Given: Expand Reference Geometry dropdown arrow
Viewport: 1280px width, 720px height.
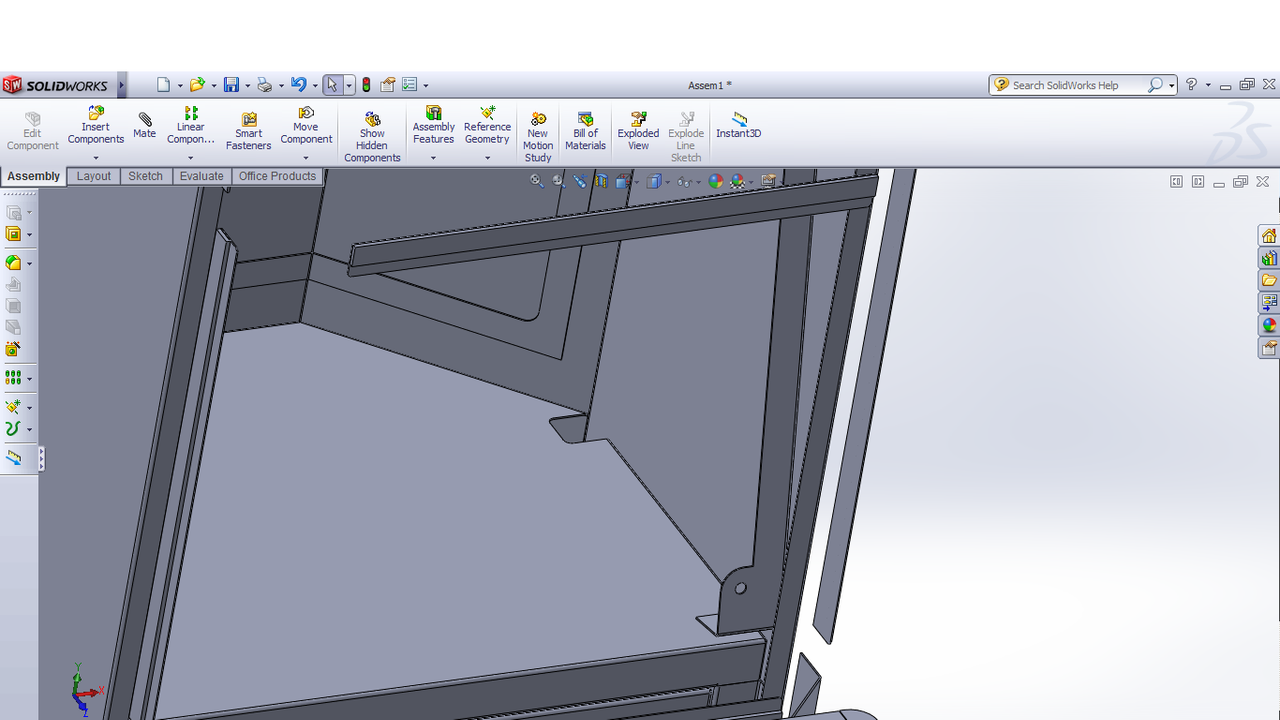Looking at the screenshot, I should click(x=487, y=157).
